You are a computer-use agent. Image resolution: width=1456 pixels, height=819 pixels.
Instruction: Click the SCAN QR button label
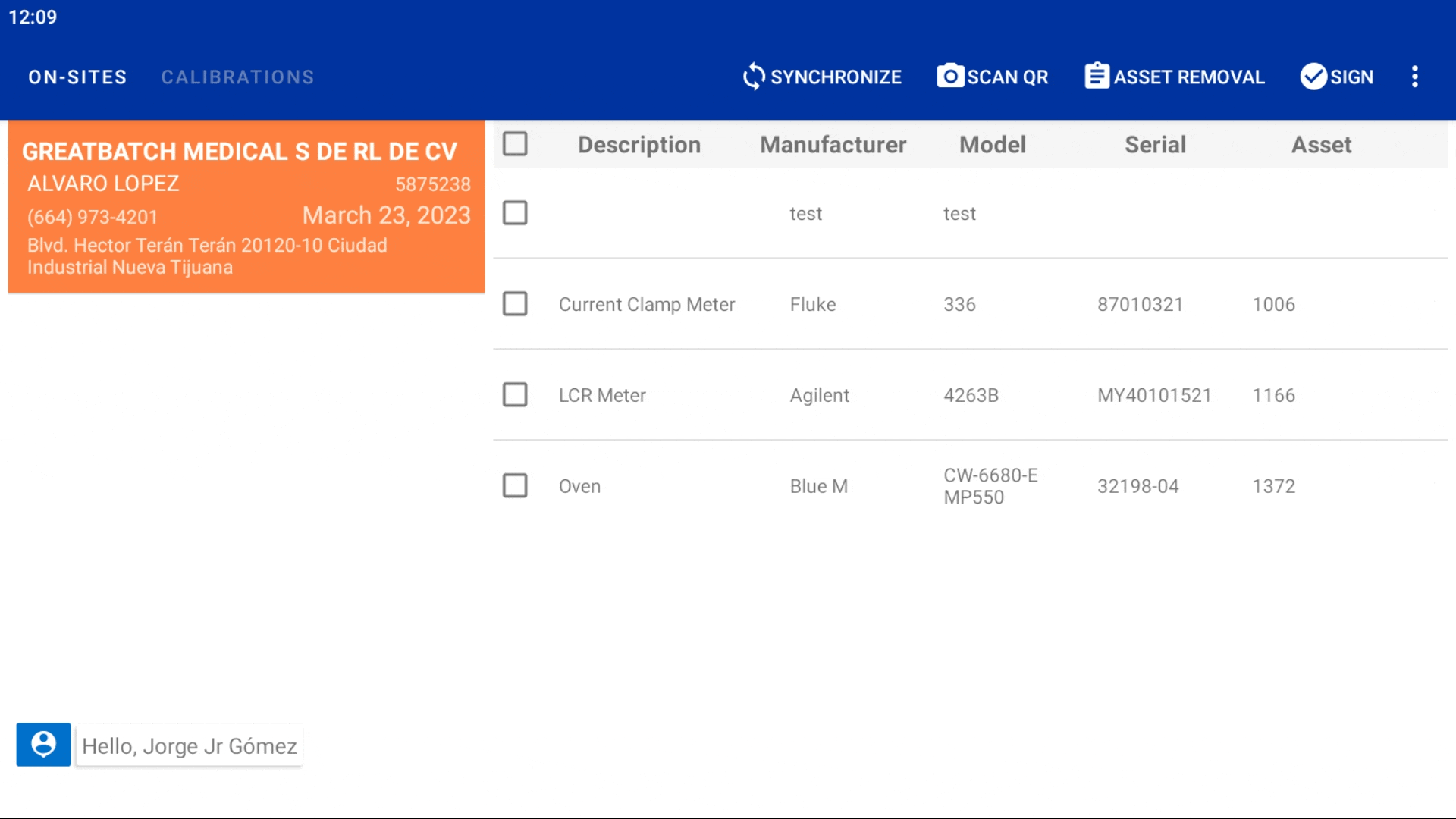pyautogui.click(x=1008, y=77)
